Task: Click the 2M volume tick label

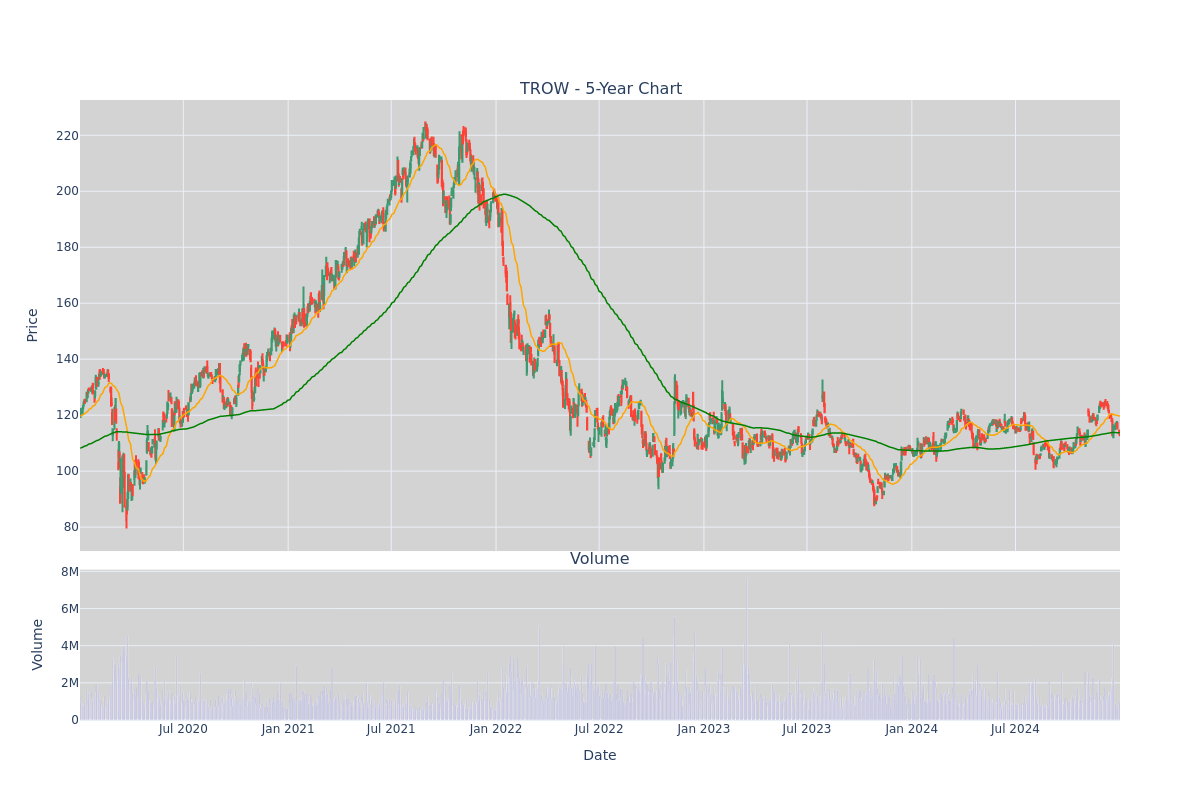Action: [70, 683]
